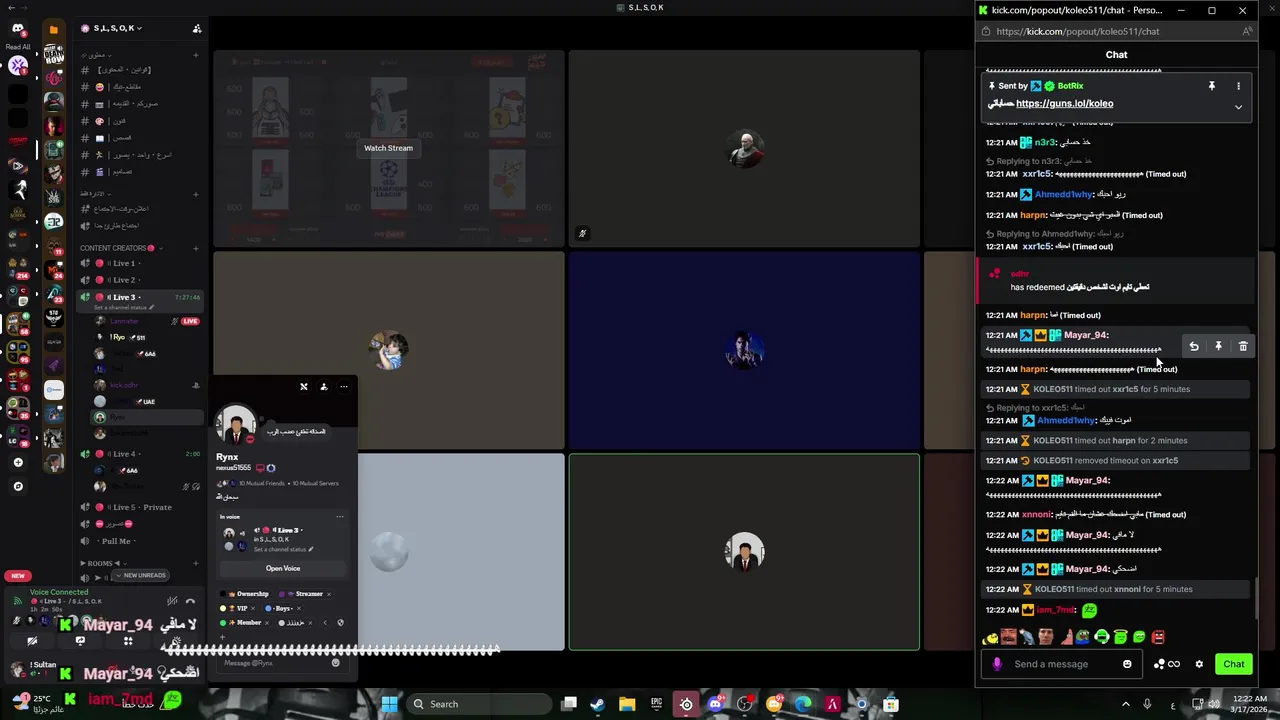Open Kick chat emote picker
Viewport: 1280px width, 720px height.
(1127, 664)
